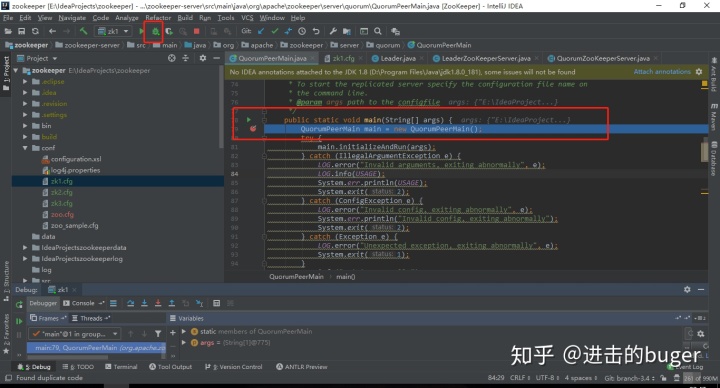
Task: Click Step Into blue arrow in debugger
Action: pyautogui.click(x=144, y=303)
